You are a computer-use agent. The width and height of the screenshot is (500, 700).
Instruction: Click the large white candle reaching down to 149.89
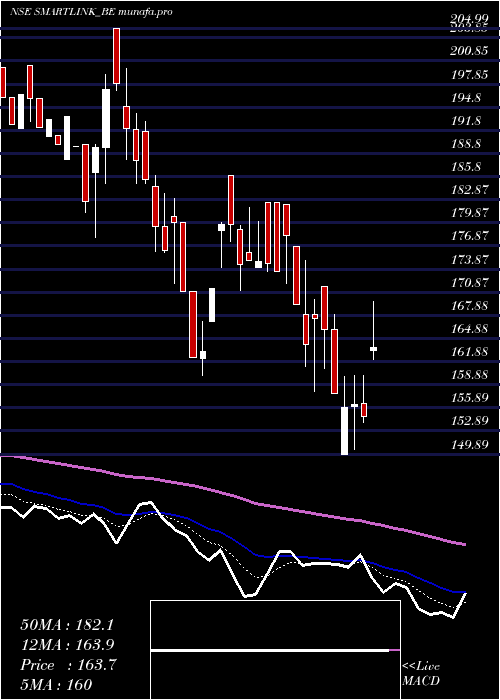[x=345, y=430]
